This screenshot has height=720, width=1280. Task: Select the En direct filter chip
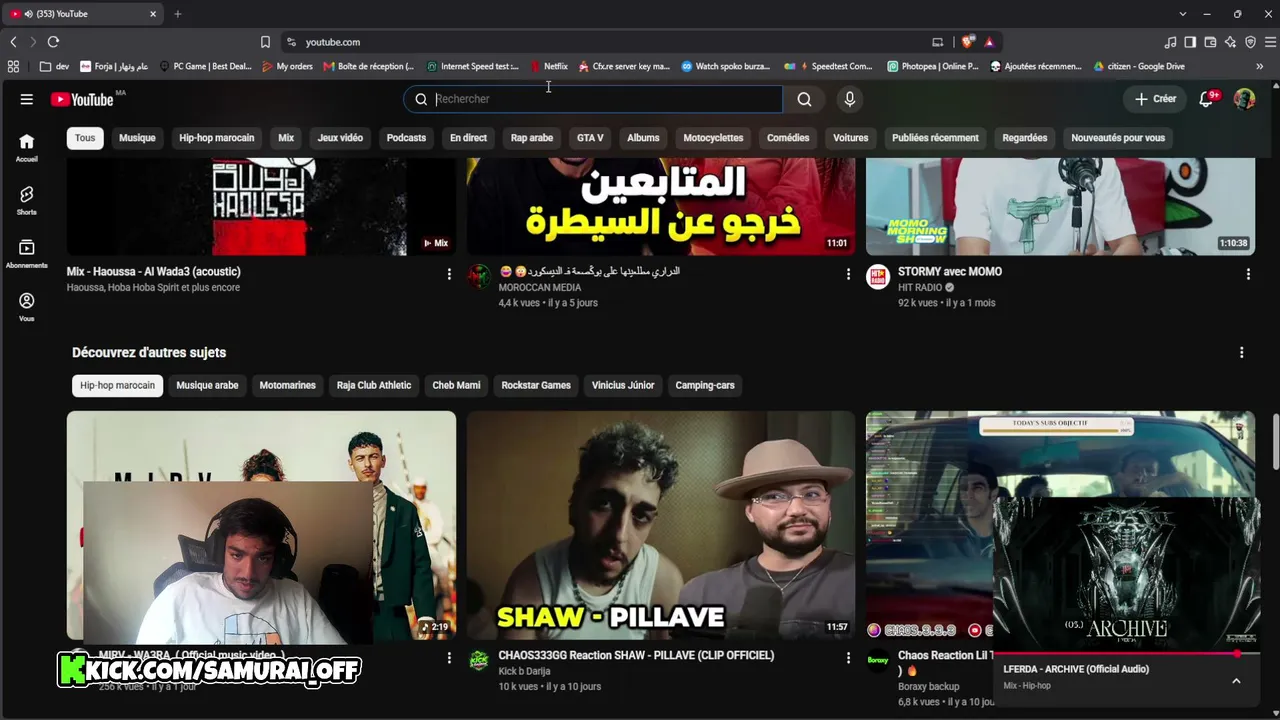click(x=468, y=138)
